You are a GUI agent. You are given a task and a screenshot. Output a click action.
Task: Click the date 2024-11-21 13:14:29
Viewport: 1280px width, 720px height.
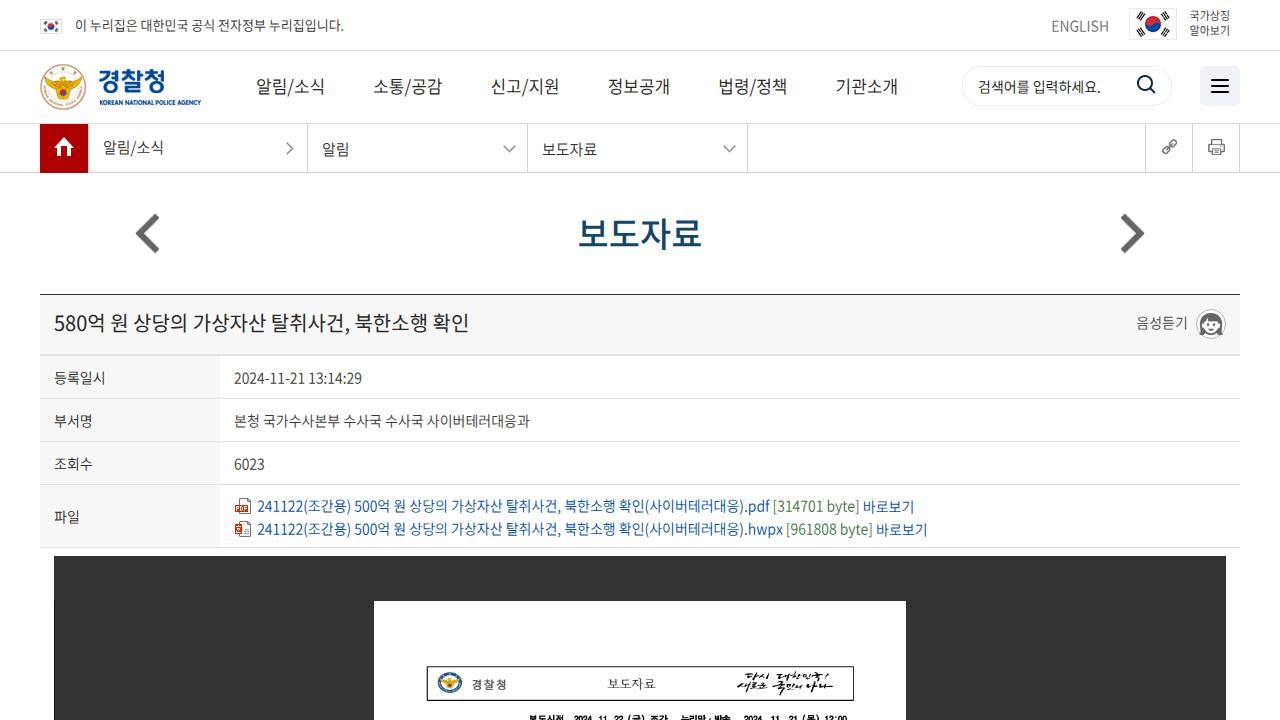(x=298, y=378)
